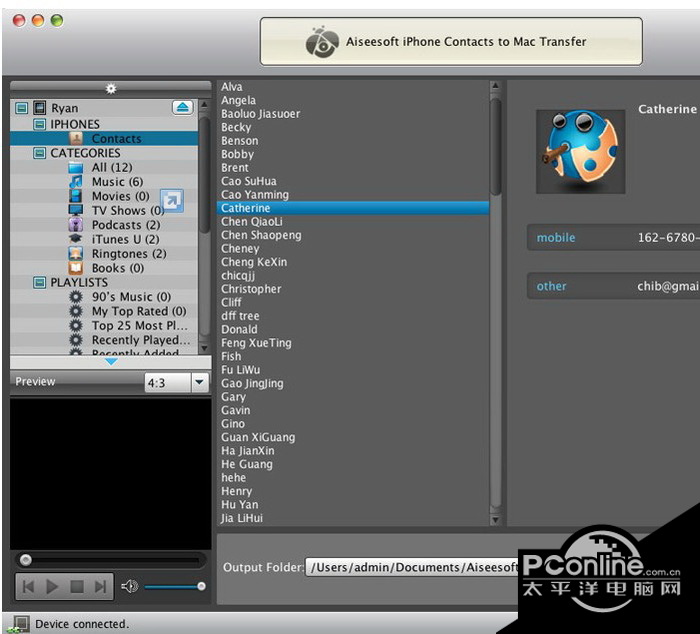Click the eject button next to Ryan

[x=182, y=107]
